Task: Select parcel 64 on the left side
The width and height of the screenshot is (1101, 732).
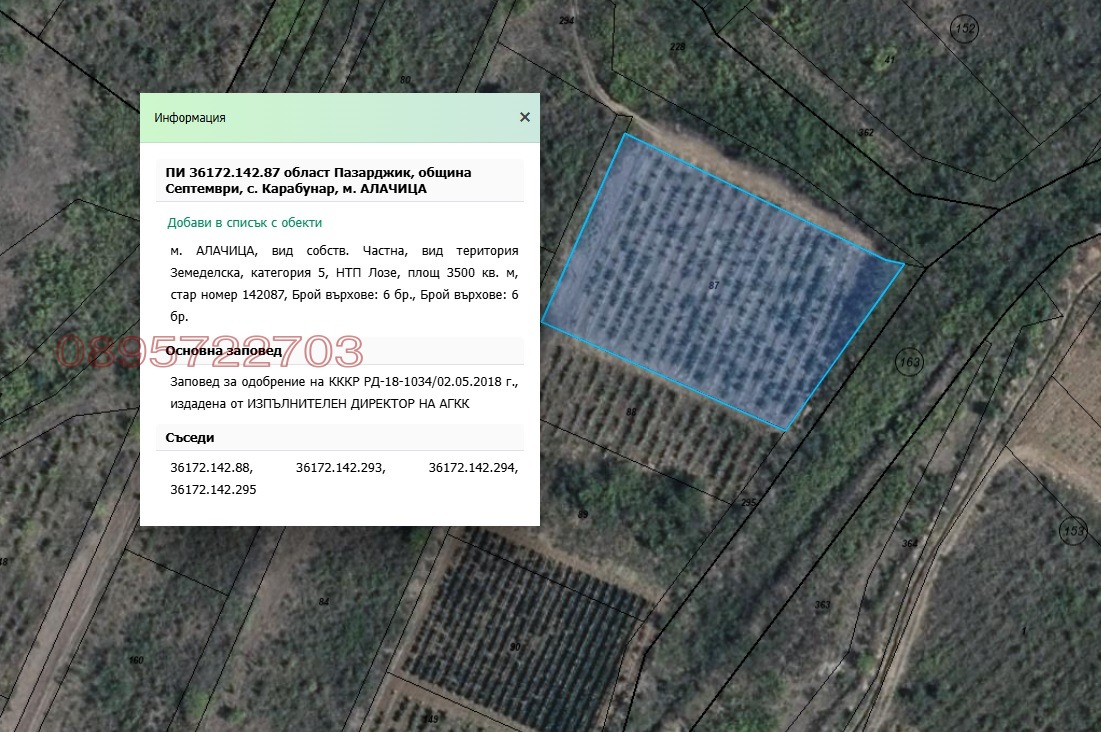Action: pos(325,601)
